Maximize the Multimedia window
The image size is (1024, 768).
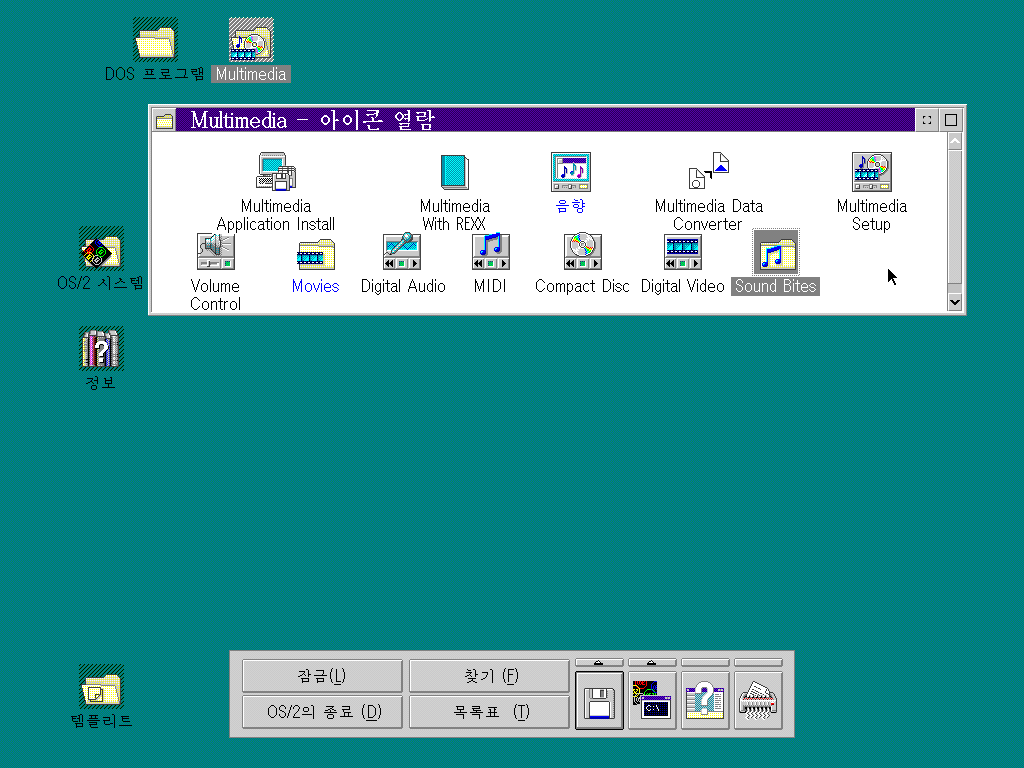click(x=951, y=120)
